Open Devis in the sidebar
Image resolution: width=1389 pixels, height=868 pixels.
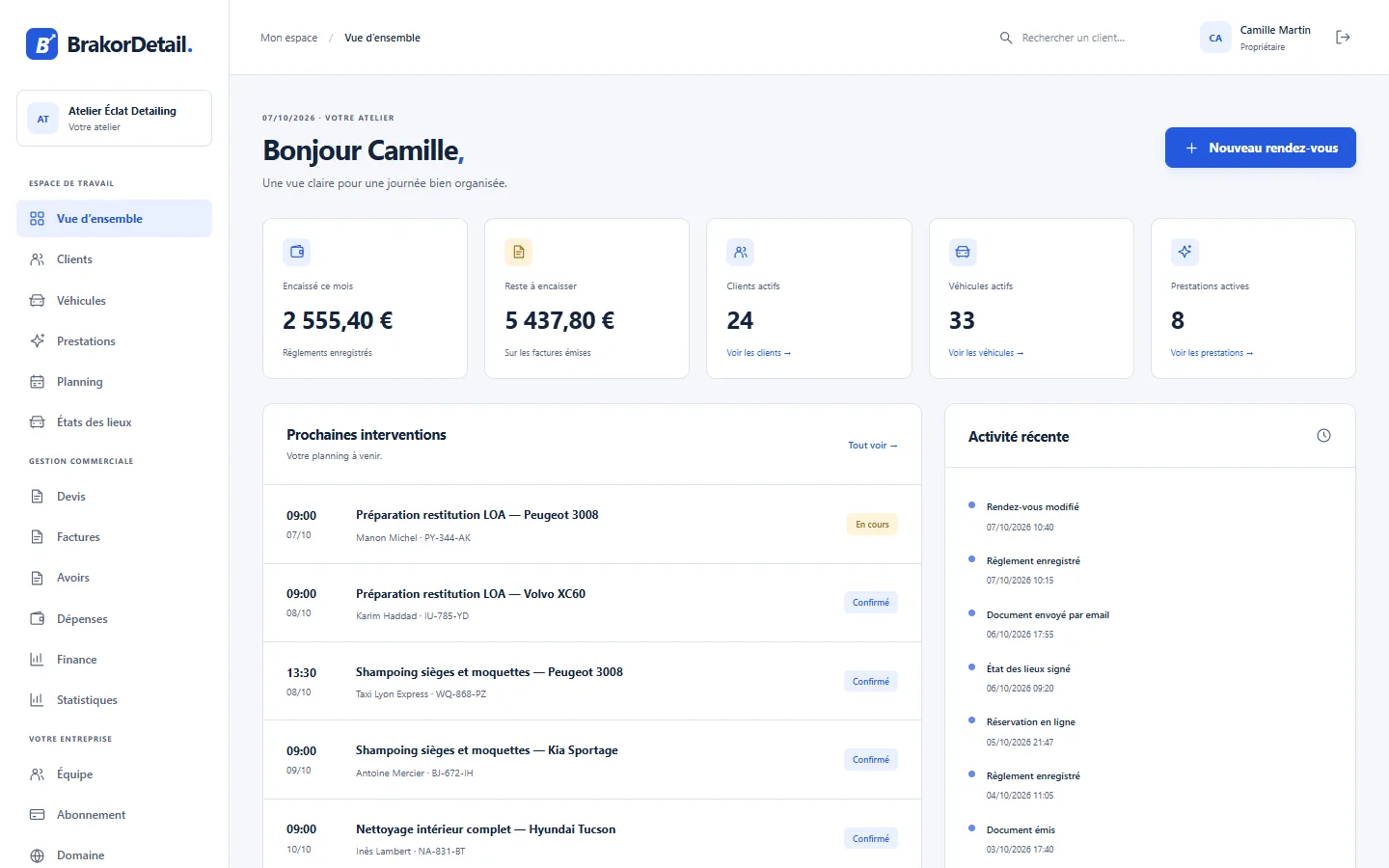click(x=114, y=497)
